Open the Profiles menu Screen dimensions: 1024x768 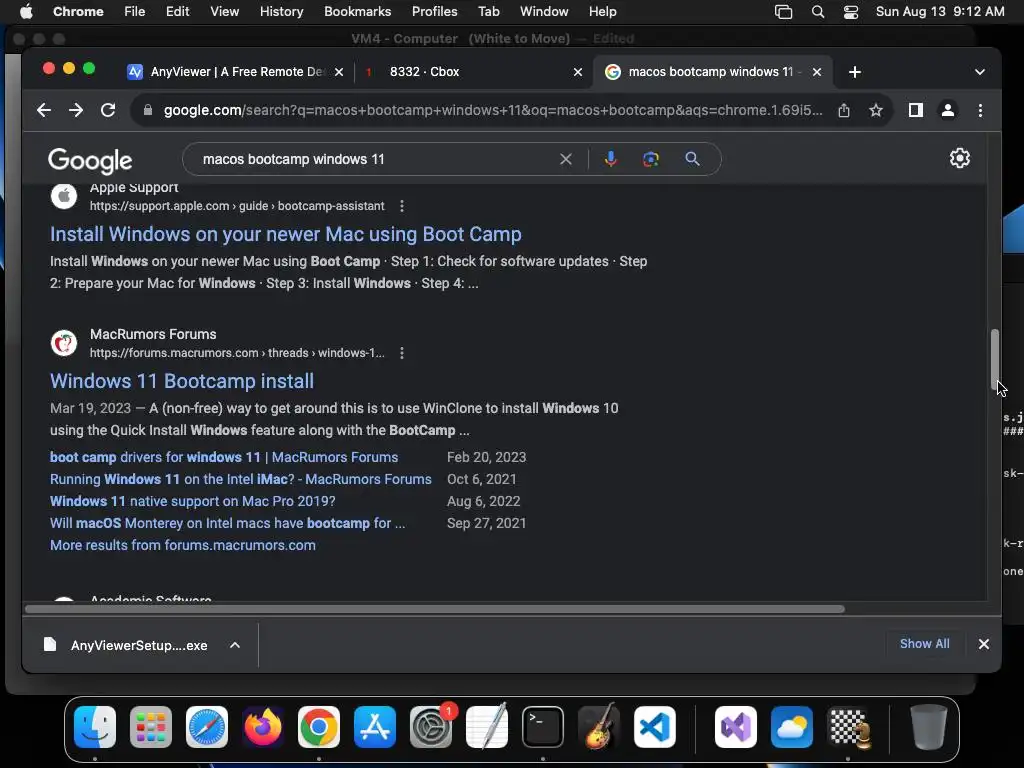click(434, 12)
